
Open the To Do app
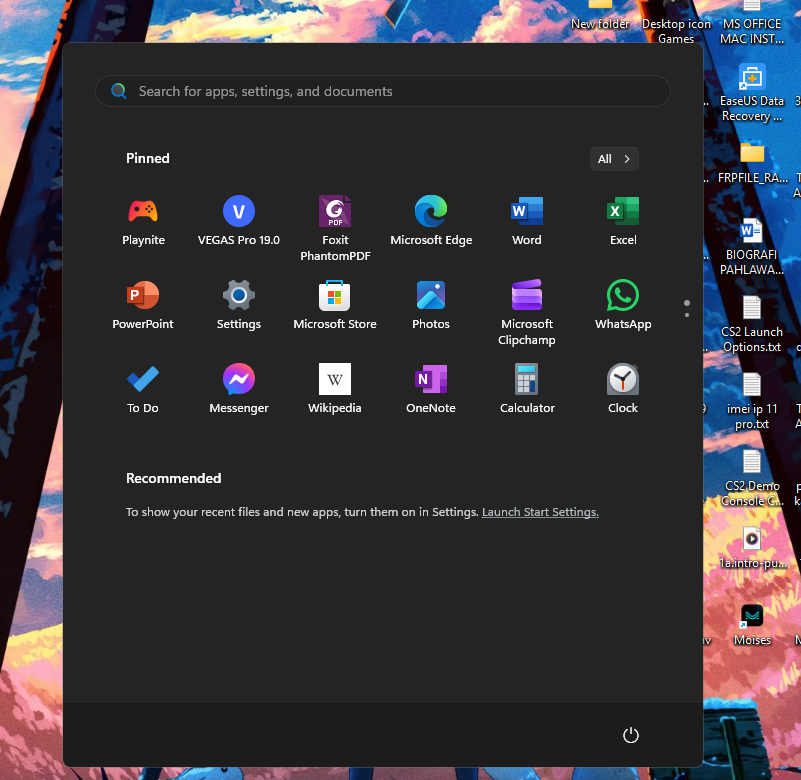click(x=143, y=389)
